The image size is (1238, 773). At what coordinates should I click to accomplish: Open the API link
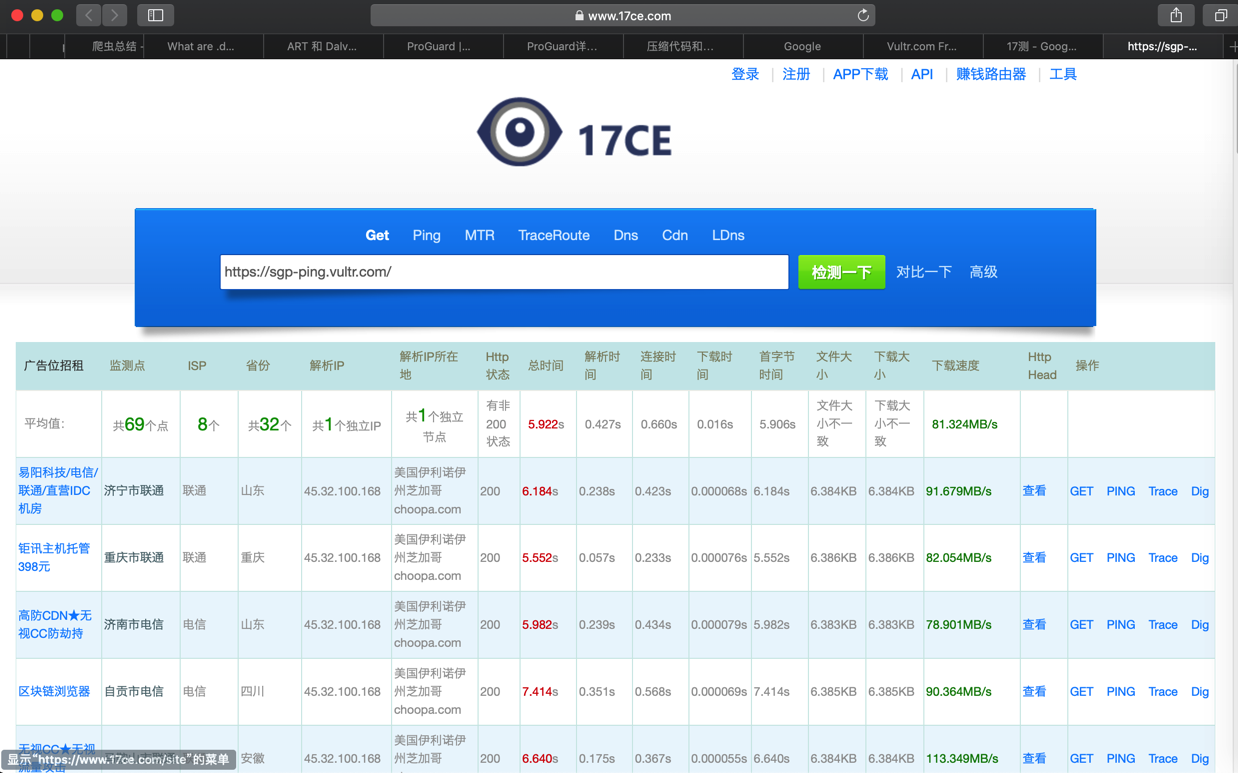(x=922, y=74)
